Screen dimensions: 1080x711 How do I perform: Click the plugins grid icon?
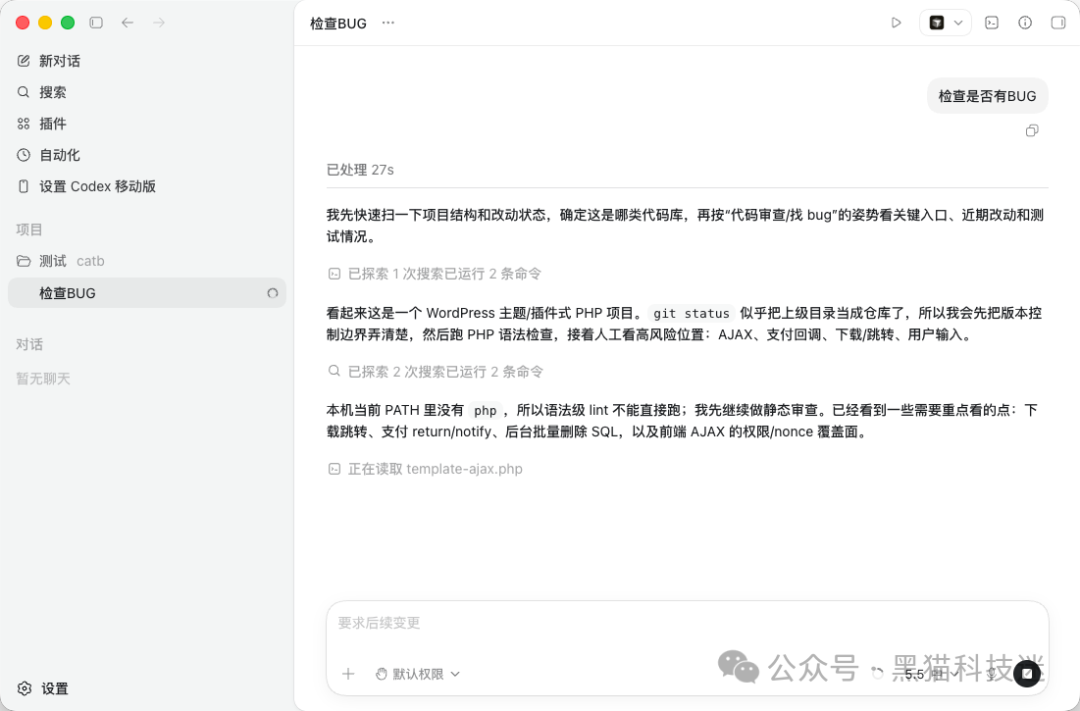pyautogui.click(x=23, y=123)
